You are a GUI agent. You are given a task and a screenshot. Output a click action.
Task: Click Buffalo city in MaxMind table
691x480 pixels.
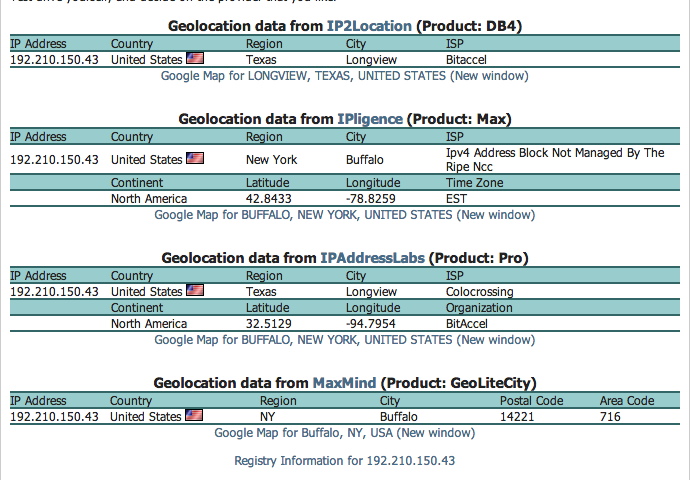(x=399, y=417)
